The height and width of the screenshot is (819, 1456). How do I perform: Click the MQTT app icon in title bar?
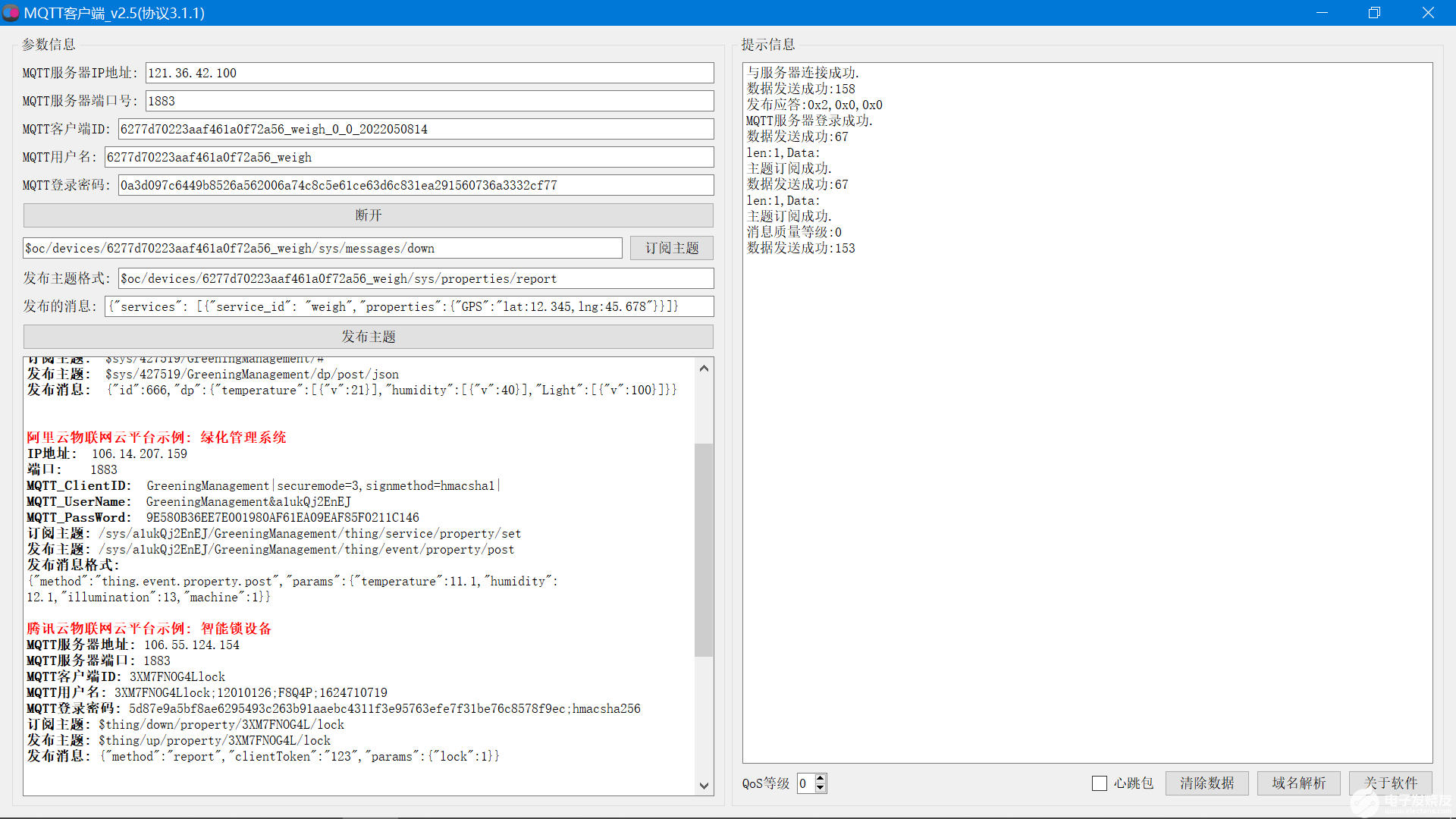(11, 13)
